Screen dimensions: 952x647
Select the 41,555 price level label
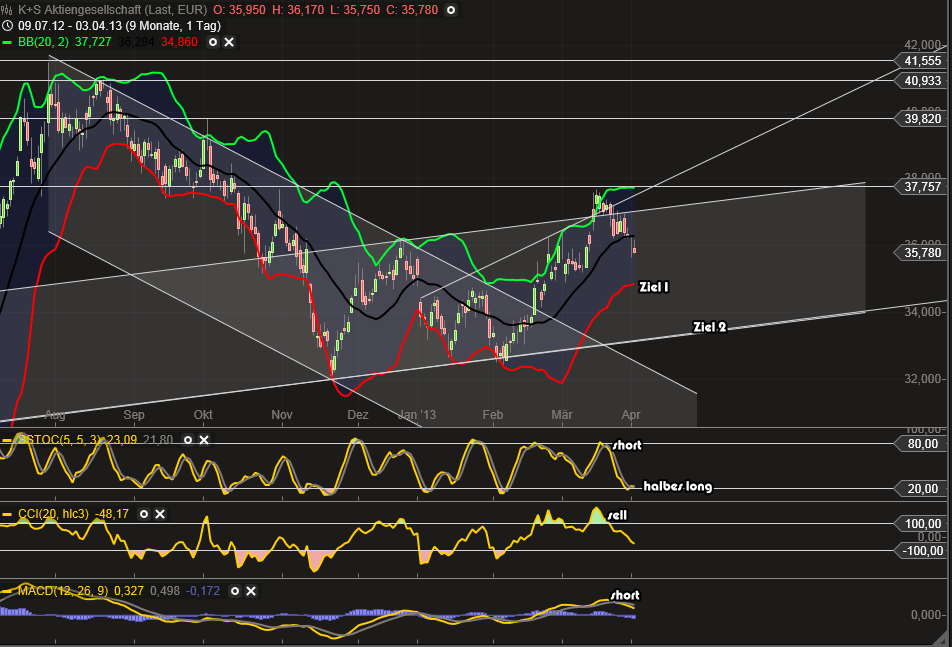(x=922, y=61)
